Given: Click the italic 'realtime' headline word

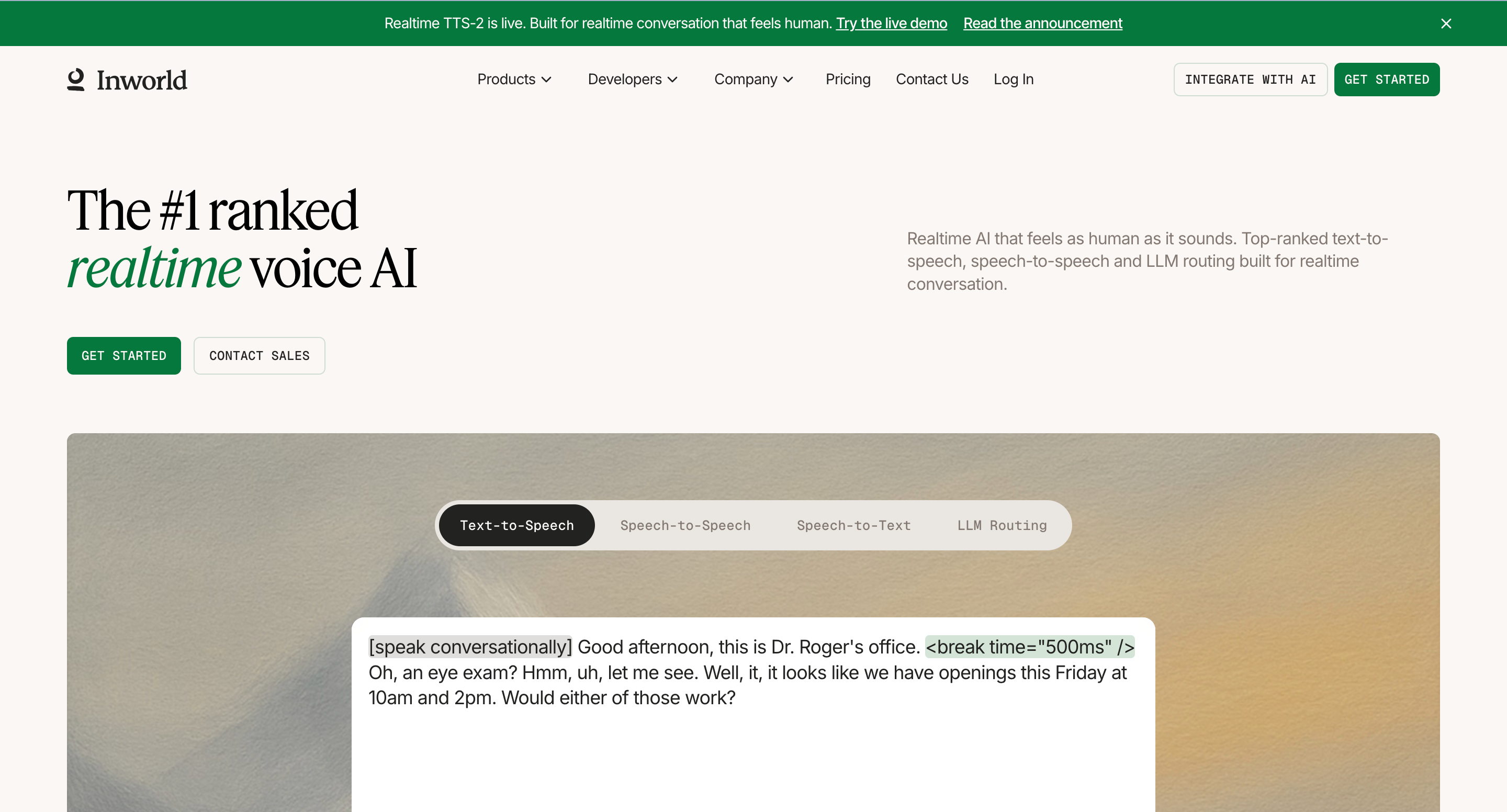Looking at the screenshot, I should pyautogui.click(x=154, y=268).
